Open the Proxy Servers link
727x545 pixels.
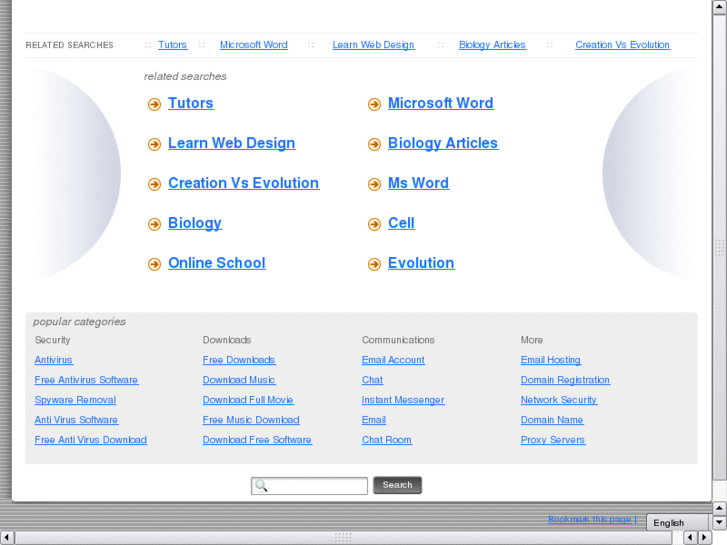(x=553, y=440)
